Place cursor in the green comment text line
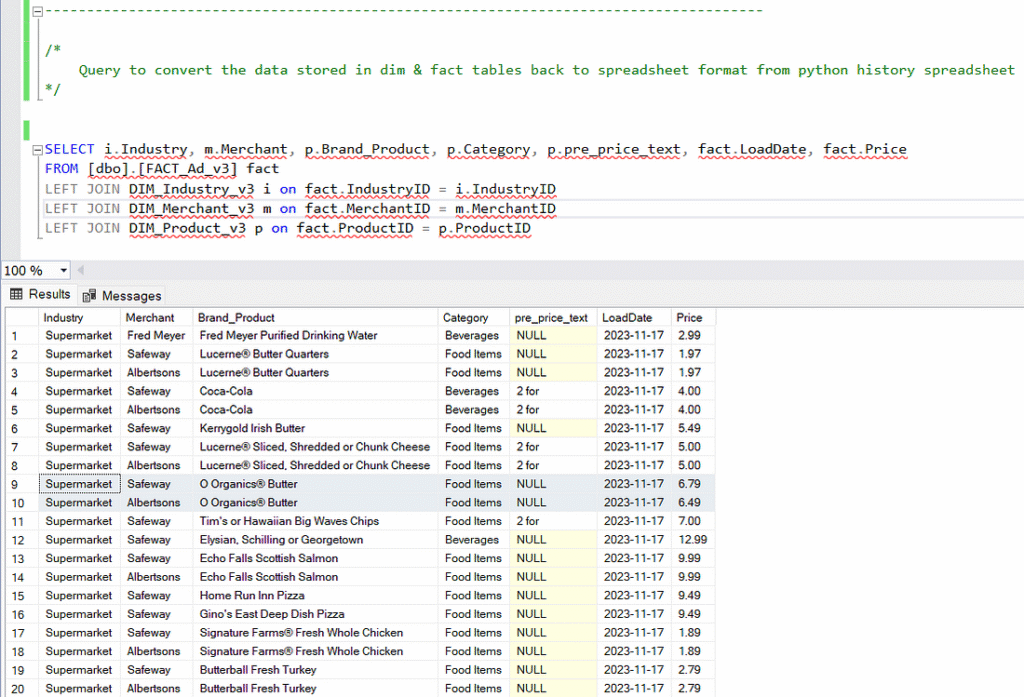 547,71
